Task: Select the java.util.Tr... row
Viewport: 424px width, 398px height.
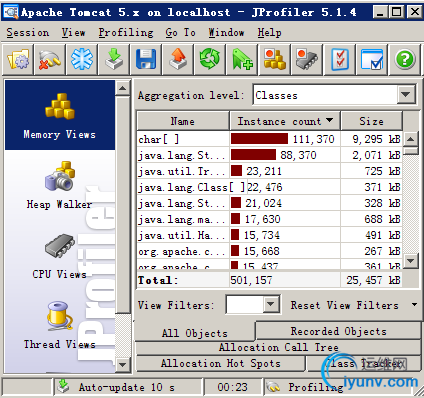Action: click(269, 171)
